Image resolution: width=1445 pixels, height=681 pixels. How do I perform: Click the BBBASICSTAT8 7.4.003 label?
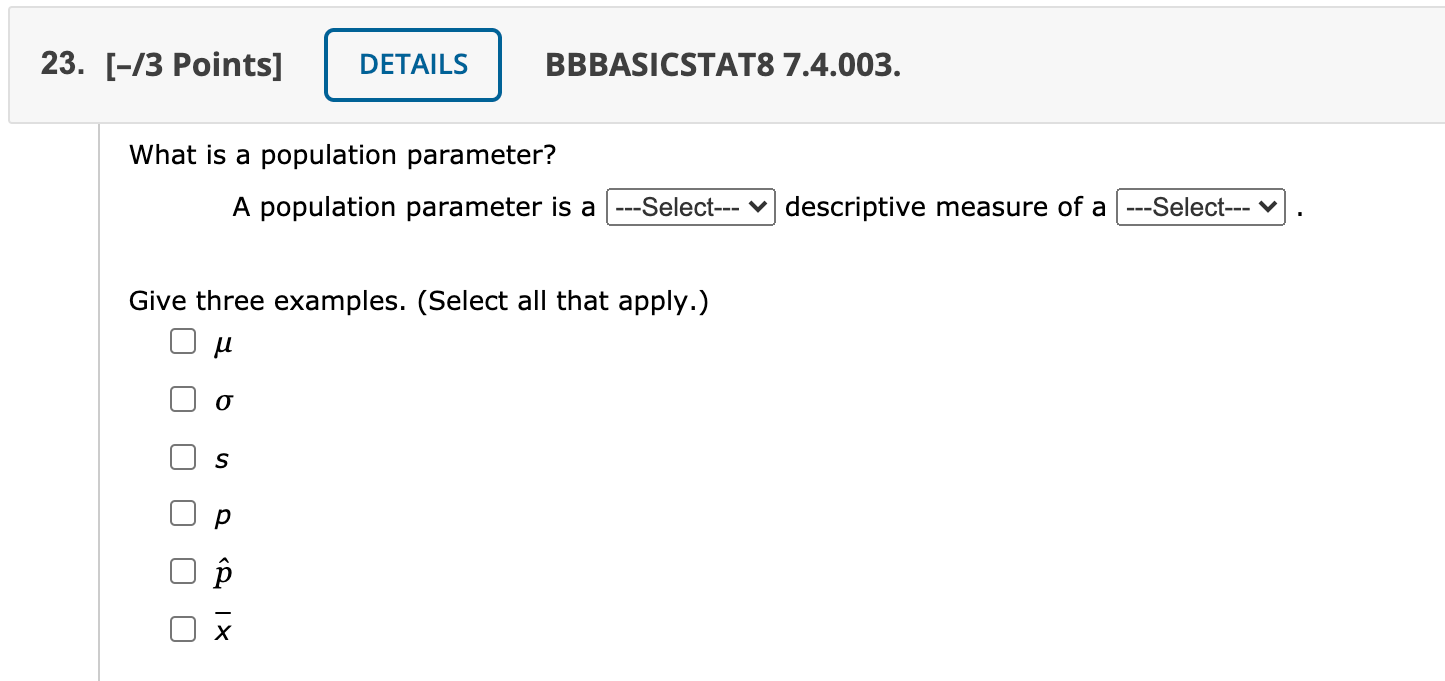click(x=722, y=67)
